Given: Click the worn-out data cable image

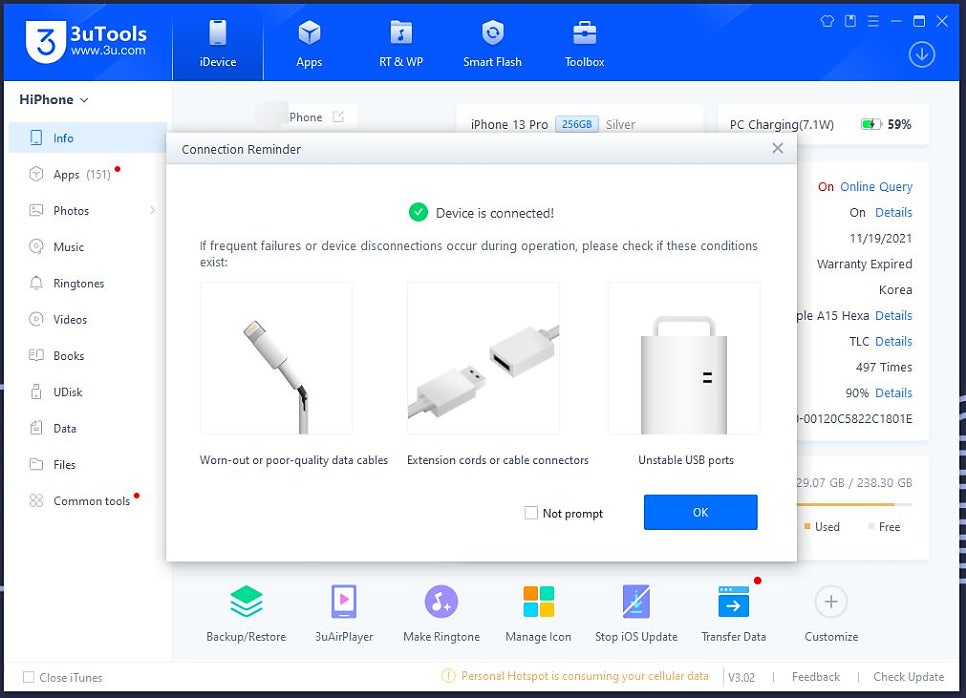Looking at the screenshot, I should tap(276, 359).
